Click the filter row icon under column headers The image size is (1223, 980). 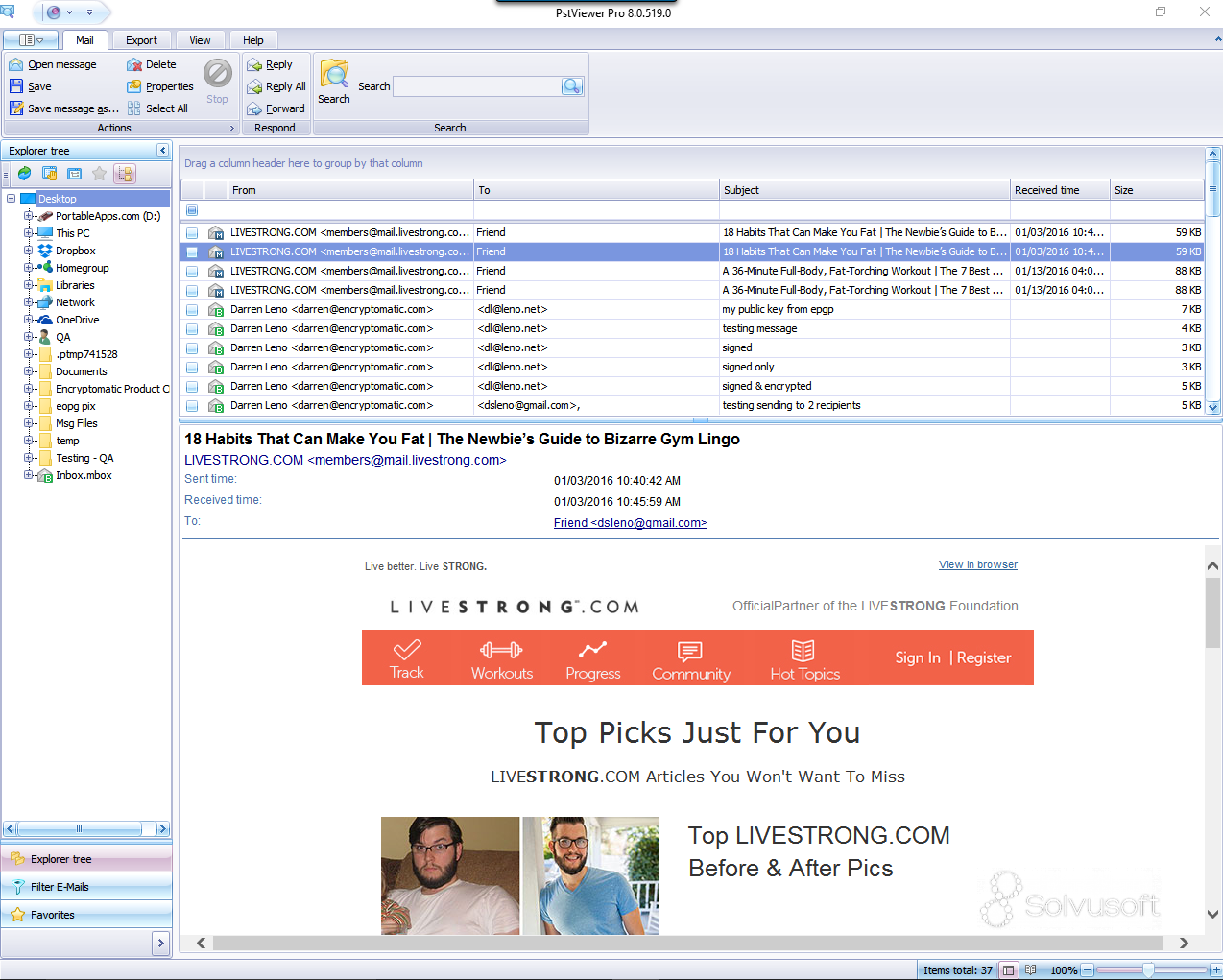click(192, 210)
